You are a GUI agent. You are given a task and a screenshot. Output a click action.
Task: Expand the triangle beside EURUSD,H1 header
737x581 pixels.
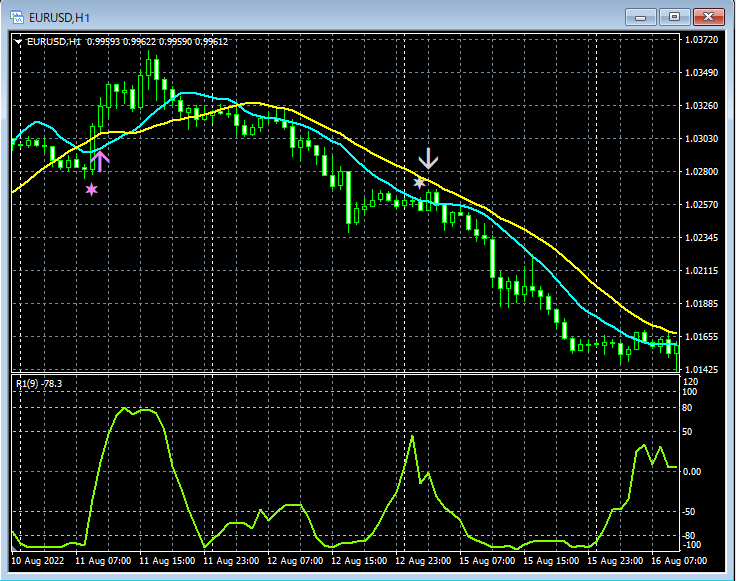click(18, 42)
